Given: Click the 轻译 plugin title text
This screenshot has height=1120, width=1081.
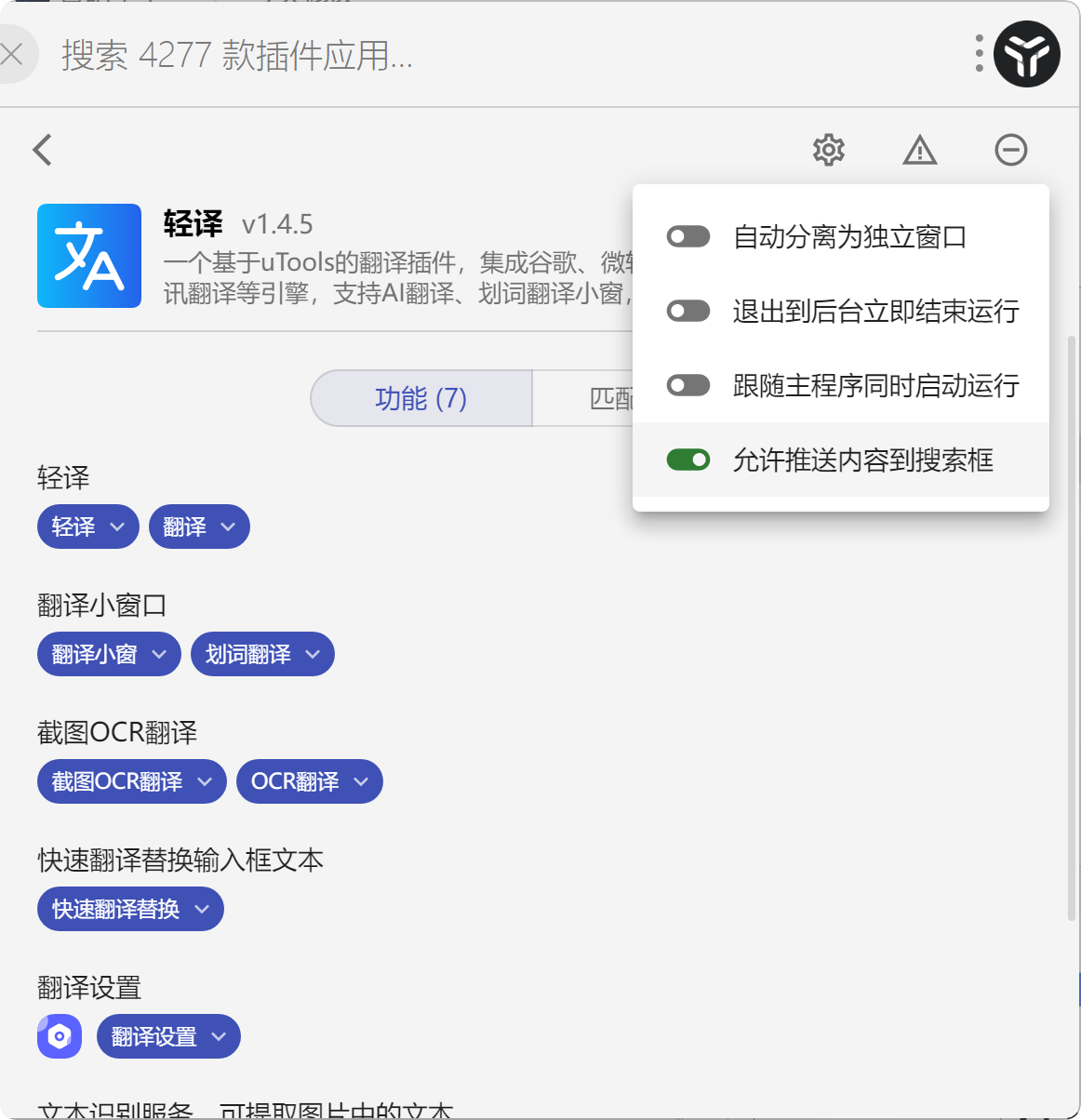Looking at the screenshot, I should (194, 224).
